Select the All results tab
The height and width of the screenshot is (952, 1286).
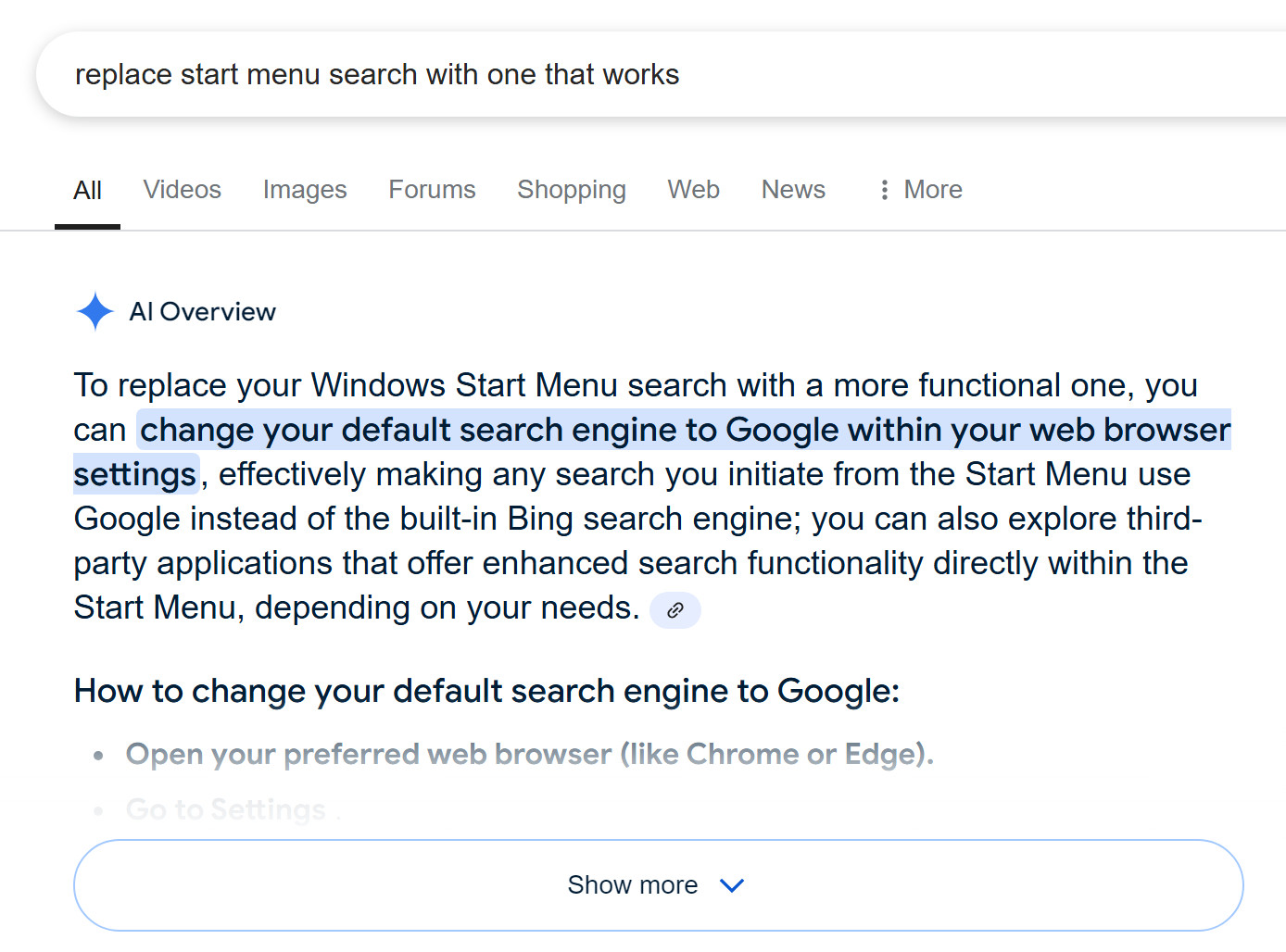[87, 191]
